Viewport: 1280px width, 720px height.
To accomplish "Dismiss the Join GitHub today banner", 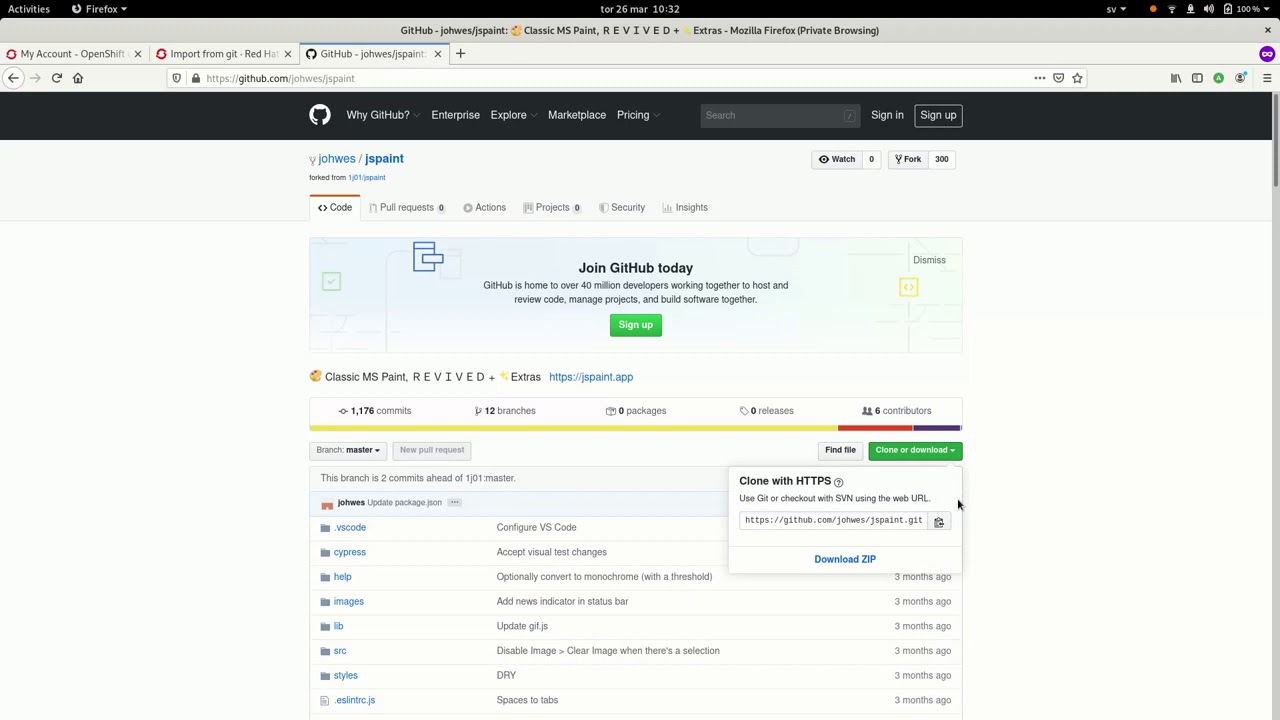I will [929, 260].
